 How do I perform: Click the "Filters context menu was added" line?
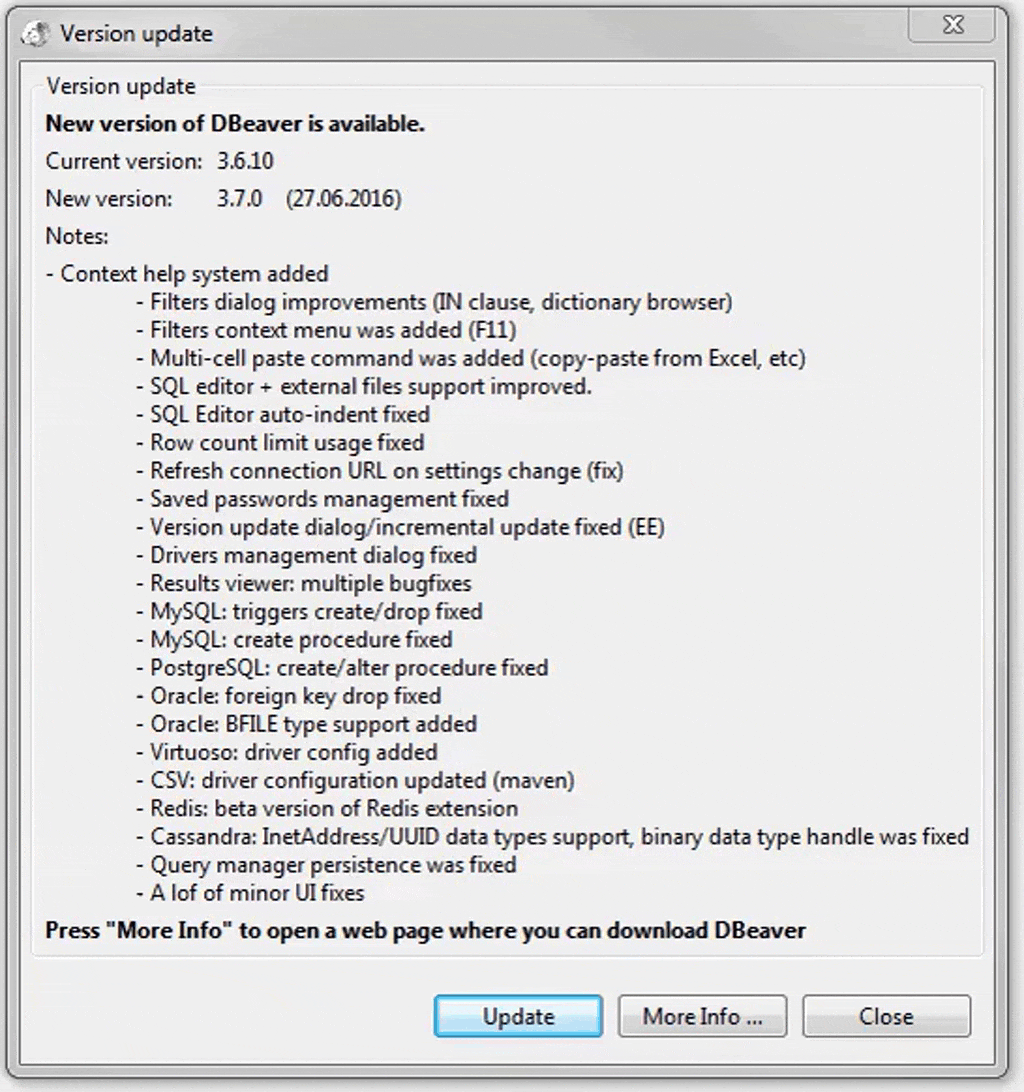point(332,330)
